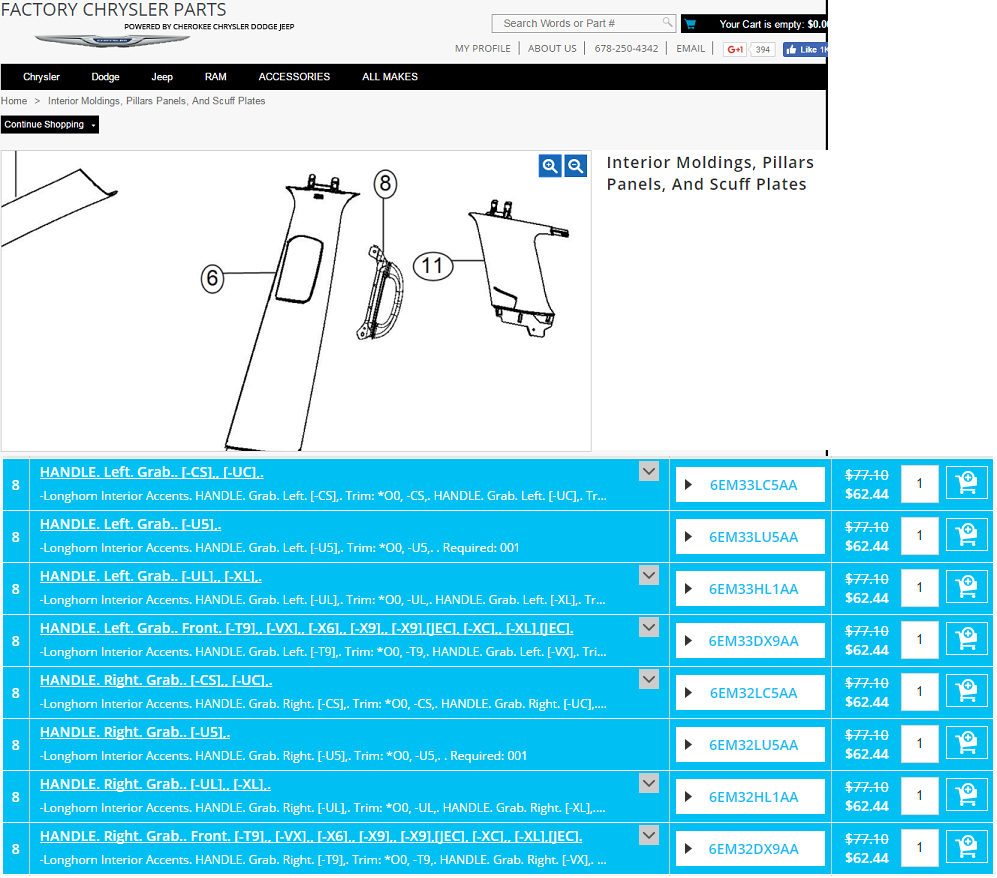Click the Google +1 button
997x878 pixels.
[x=735, y=49]
